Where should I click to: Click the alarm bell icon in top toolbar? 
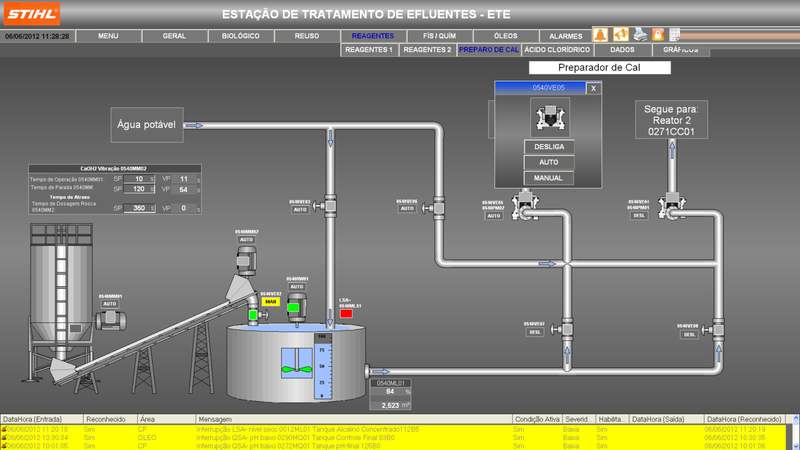(601, 35)
